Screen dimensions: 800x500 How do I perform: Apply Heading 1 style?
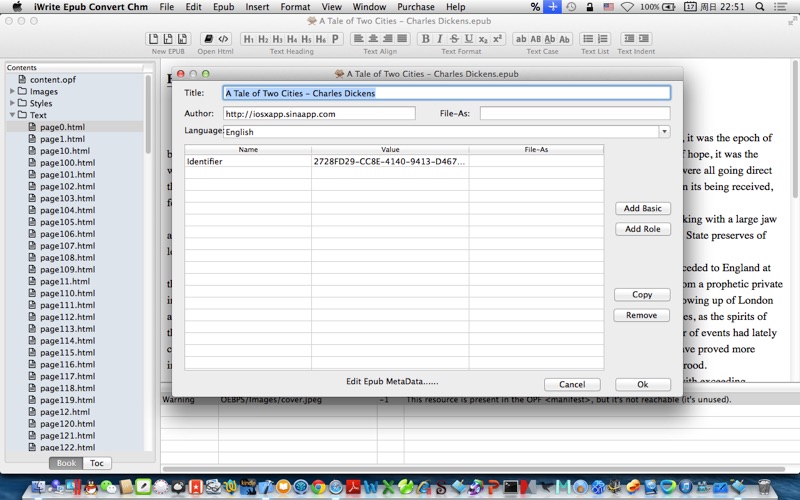coord(248,39)
